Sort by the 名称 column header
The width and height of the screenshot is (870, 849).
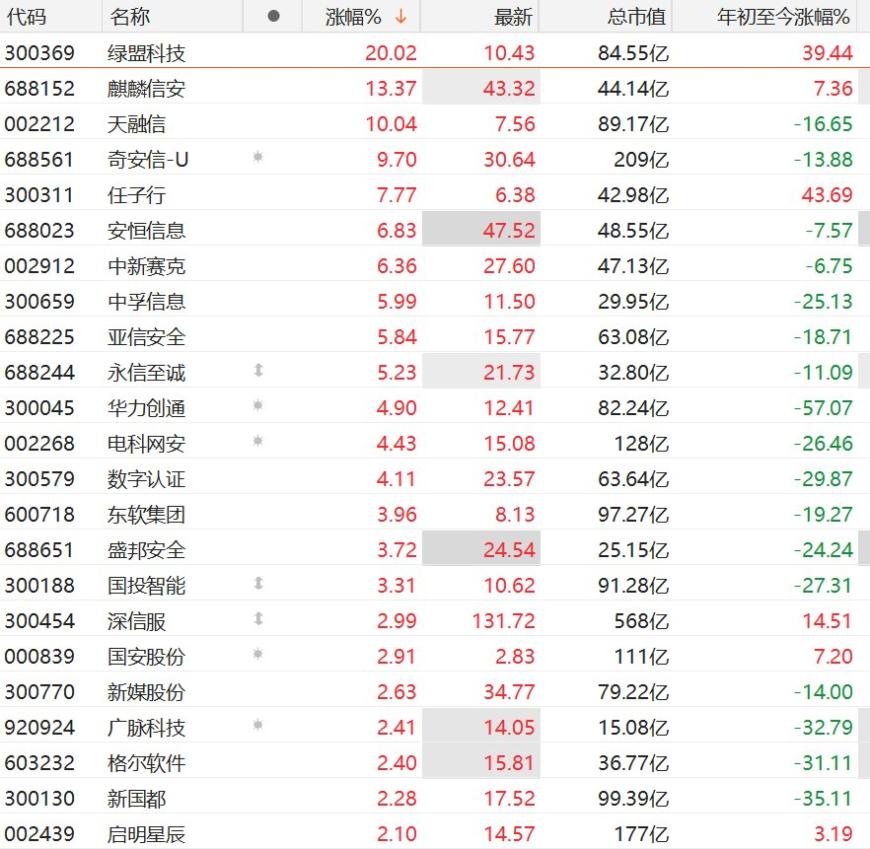pos(130,17)
